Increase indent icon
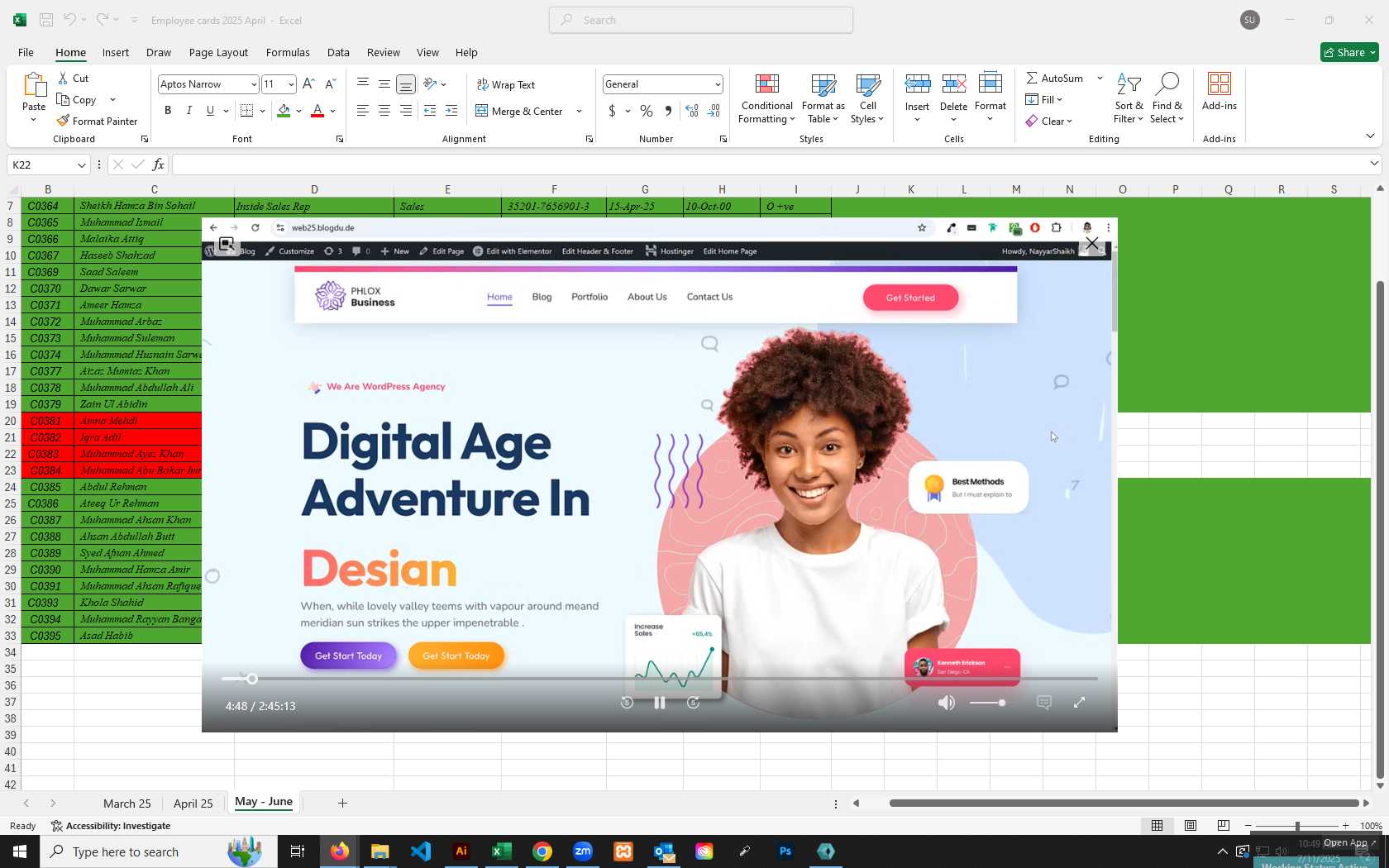Viewport: 1389px width, 868px height. tap(451, 111)
